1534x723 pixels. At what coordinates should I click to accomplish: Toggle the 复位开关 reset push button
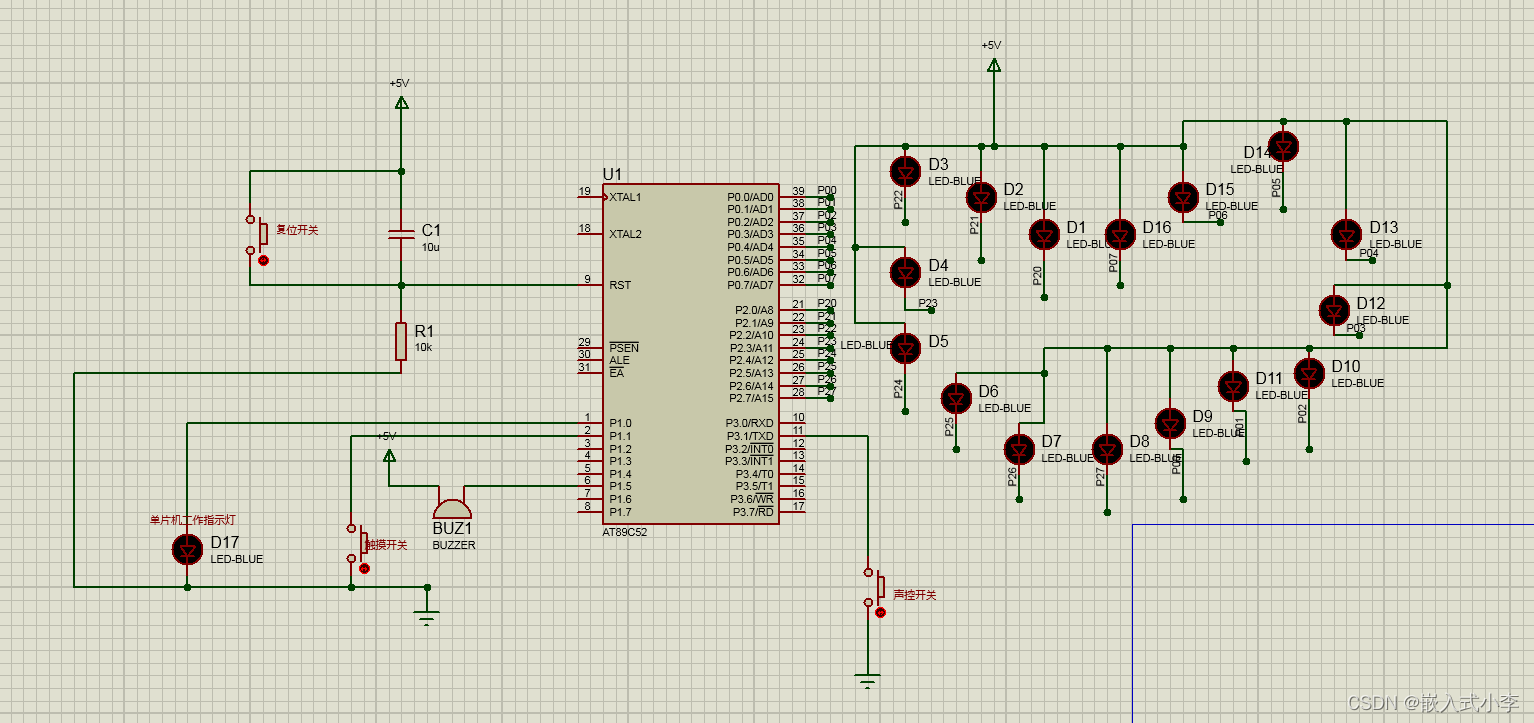pyautogui.click(x=263, y=260)
